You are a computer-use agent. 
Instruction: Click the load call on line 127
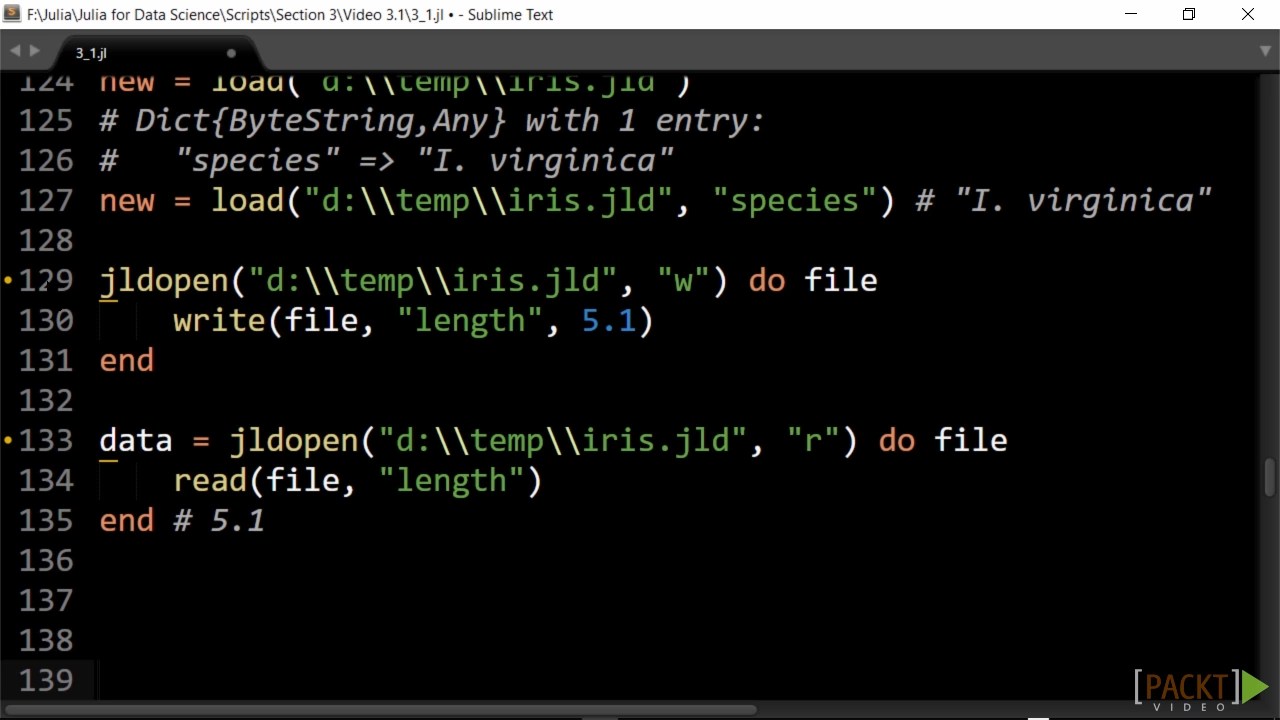coord(247,201)
